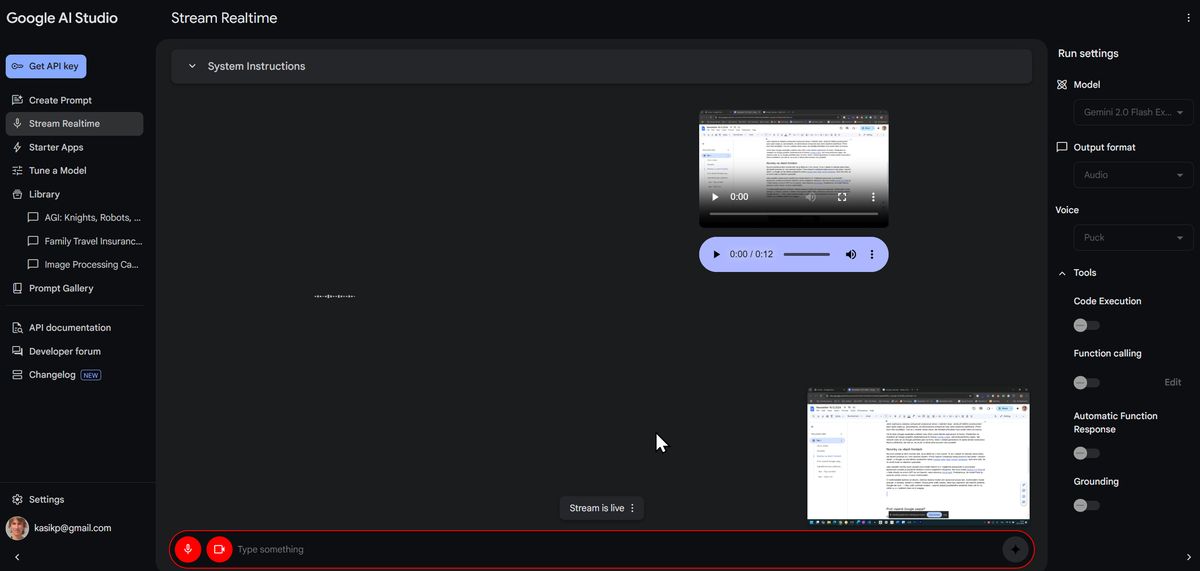Click the Type something input field
This screenshot has width=1200, height=571.
tap(615, 549)
